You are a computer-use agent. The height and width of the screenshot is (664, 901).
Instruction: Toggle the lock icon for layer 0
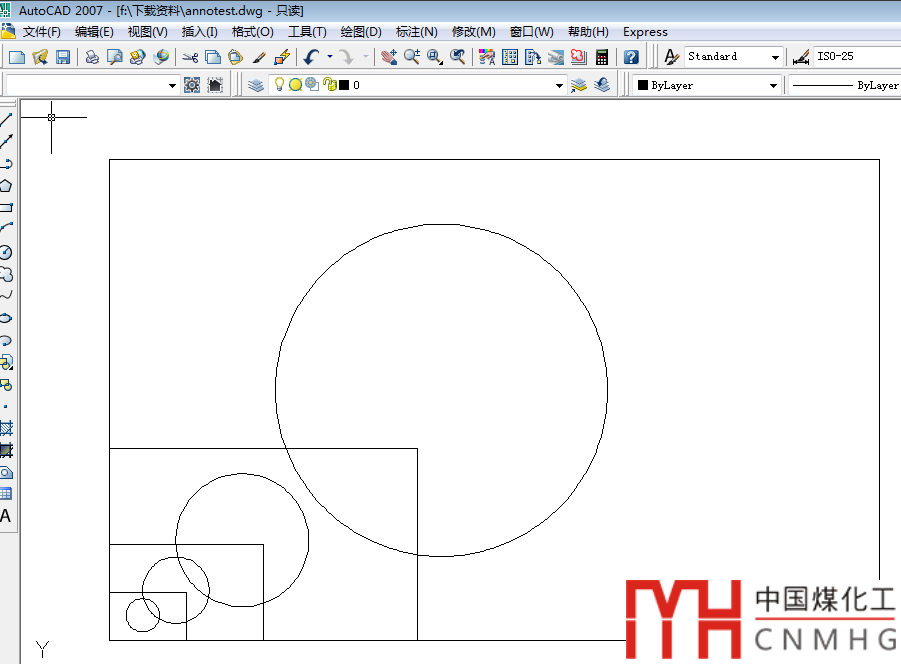pyautogui.click(x=328, y=86)
